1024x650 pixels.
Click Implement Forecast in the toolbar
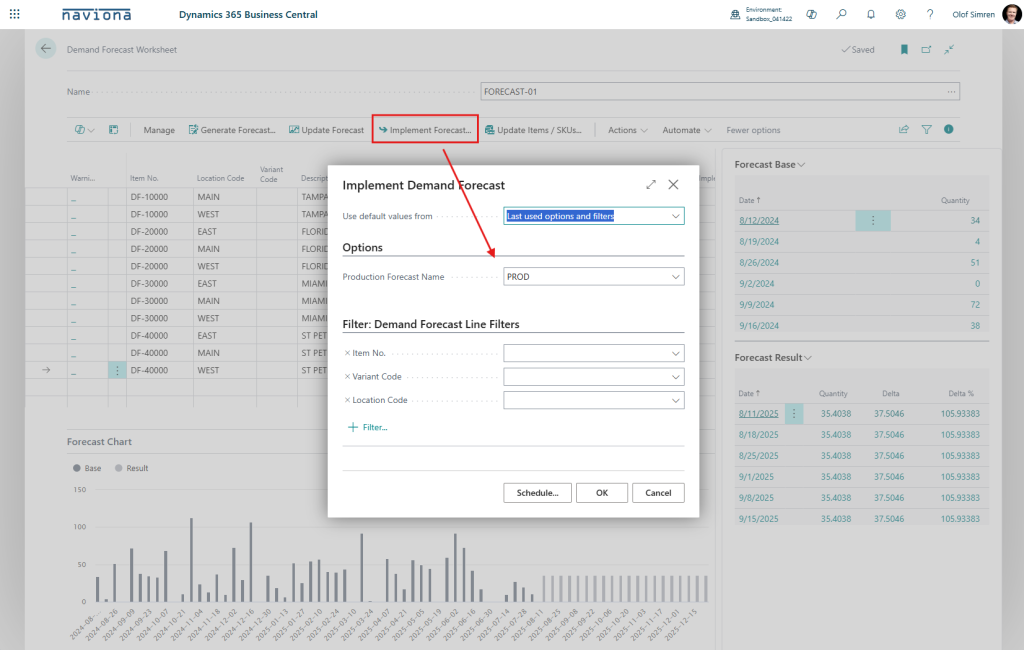[x=425, y=130]
